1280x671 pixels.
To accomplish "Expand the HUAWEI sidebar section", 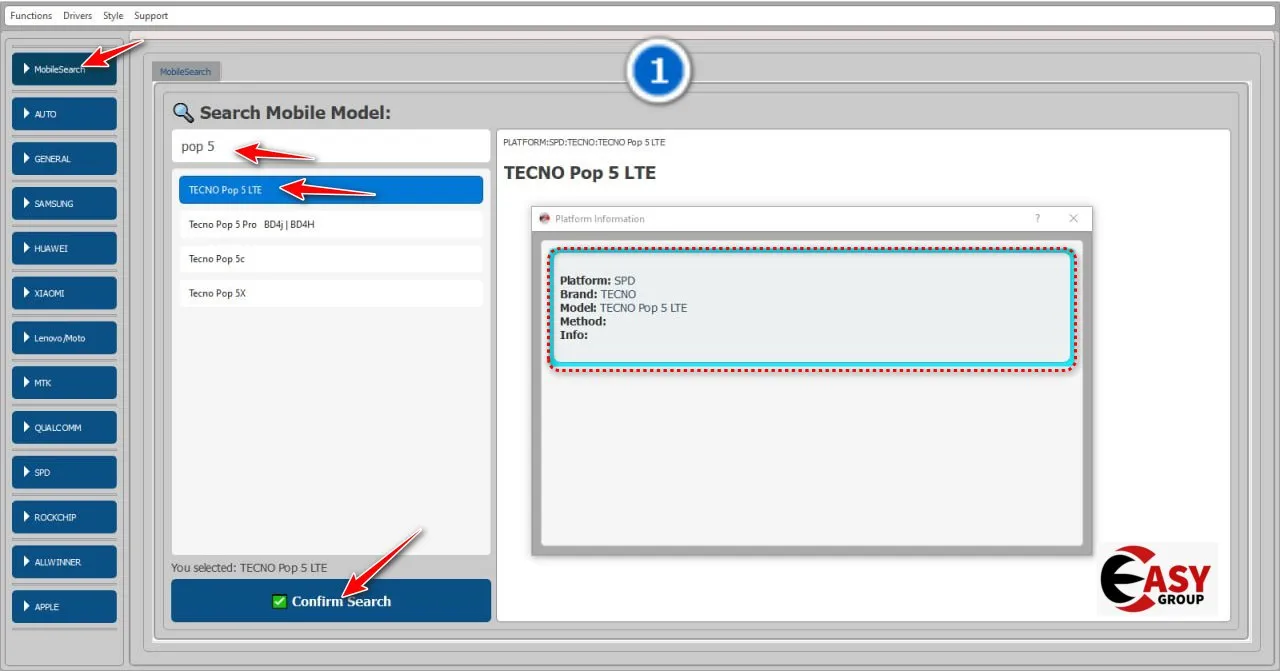I will pyautogui.click(x=64, y=248).
